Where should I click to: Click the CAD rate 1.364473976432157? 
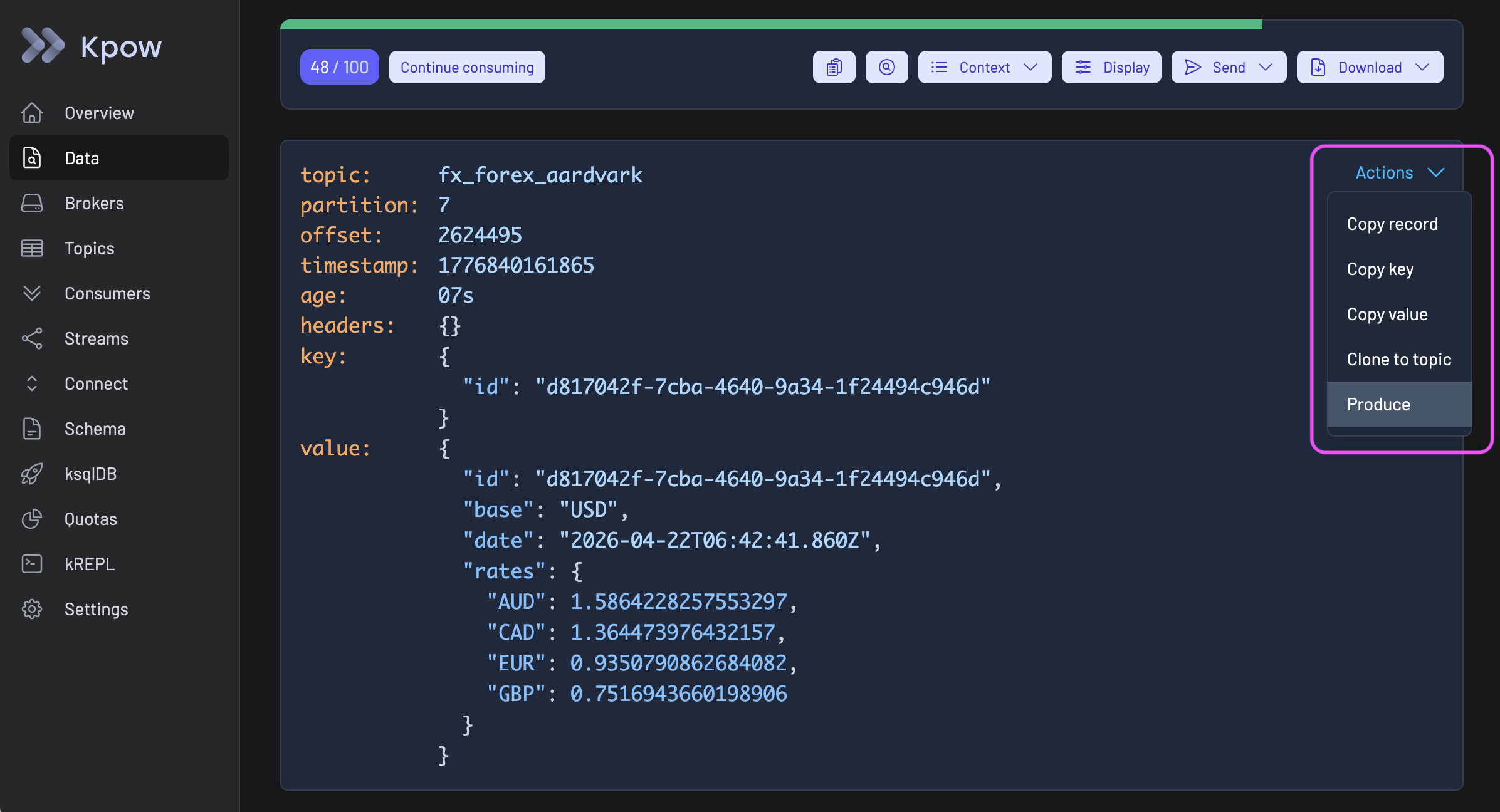[x=673, y=632]
